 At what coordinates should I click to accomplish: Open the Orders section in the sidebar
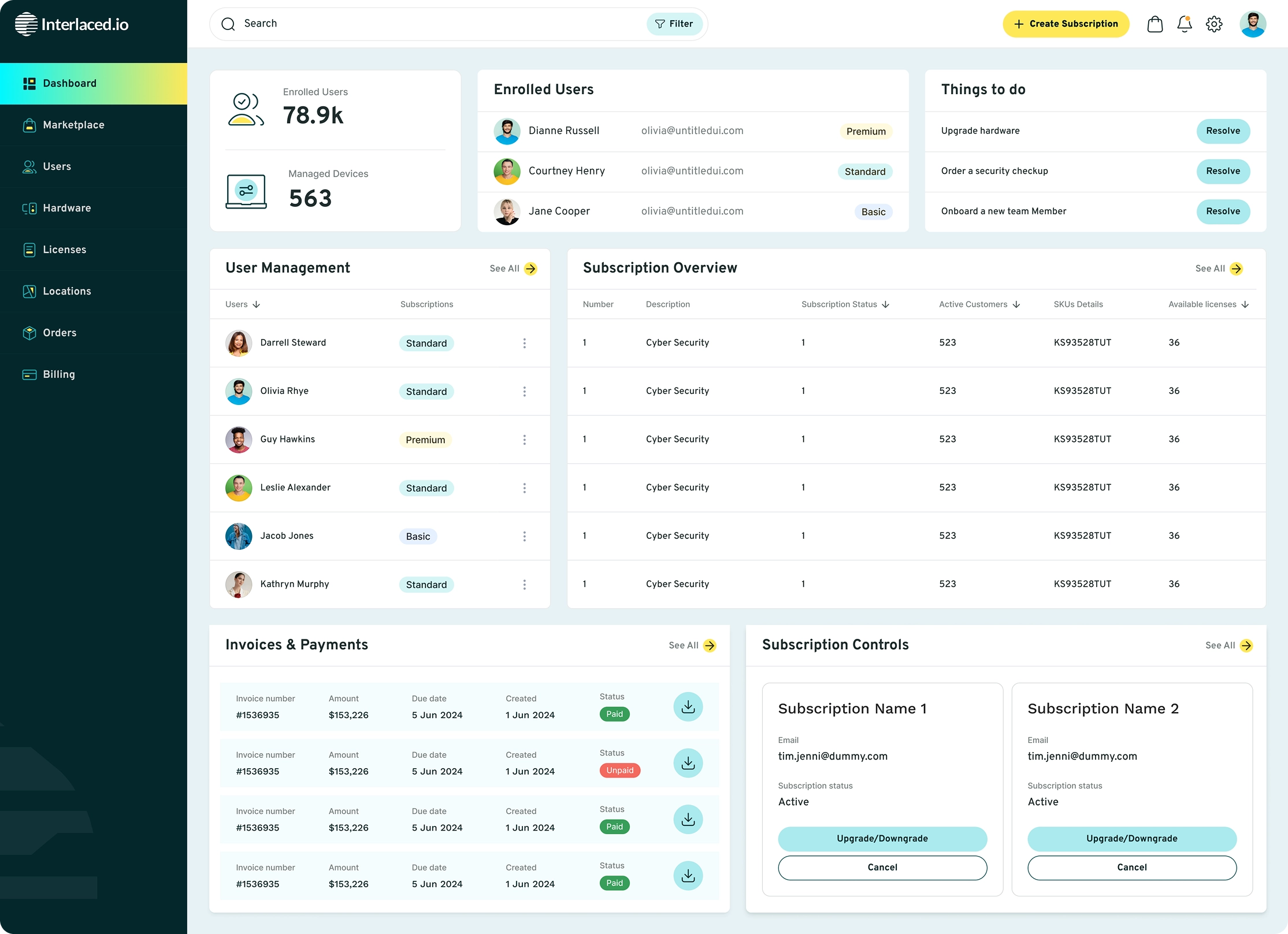(60, 333)
